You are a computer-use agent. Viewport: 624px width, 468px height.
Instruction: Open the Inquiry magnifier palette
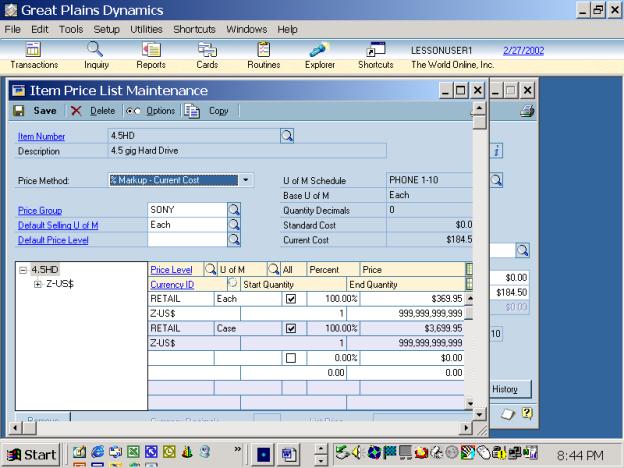point(96,56)
